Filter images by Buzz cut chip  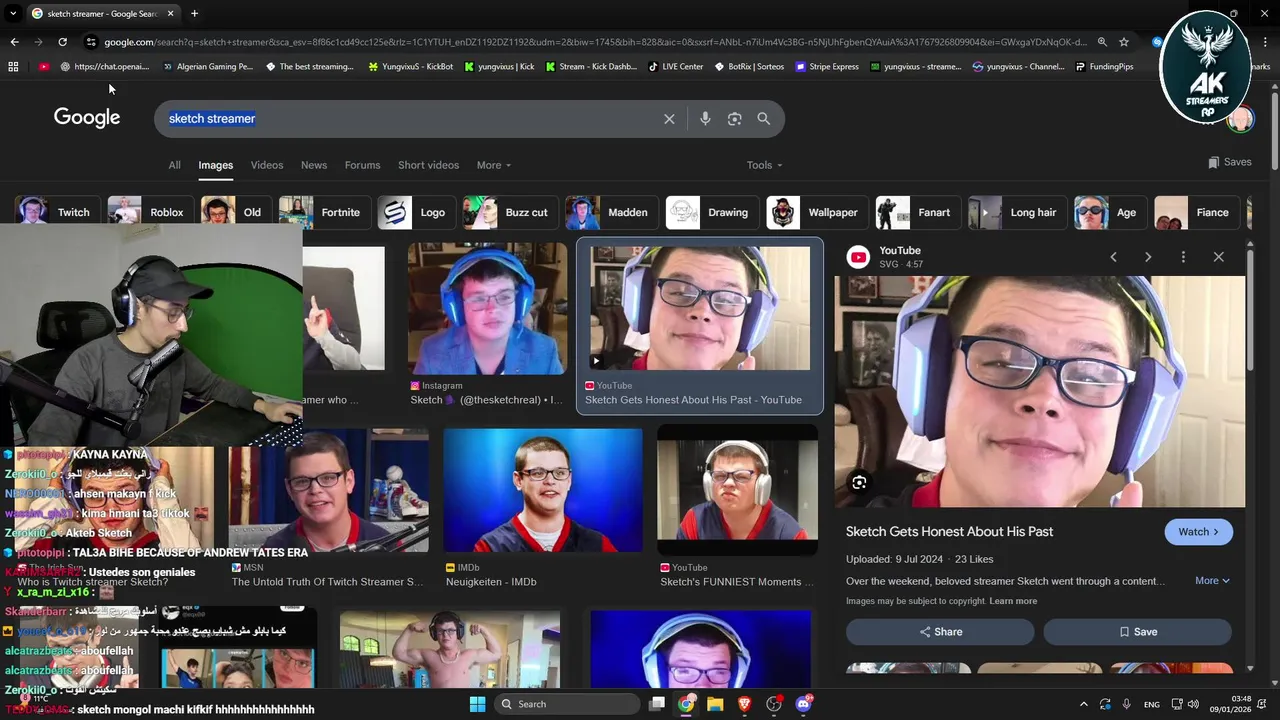(x=509, y=212)
